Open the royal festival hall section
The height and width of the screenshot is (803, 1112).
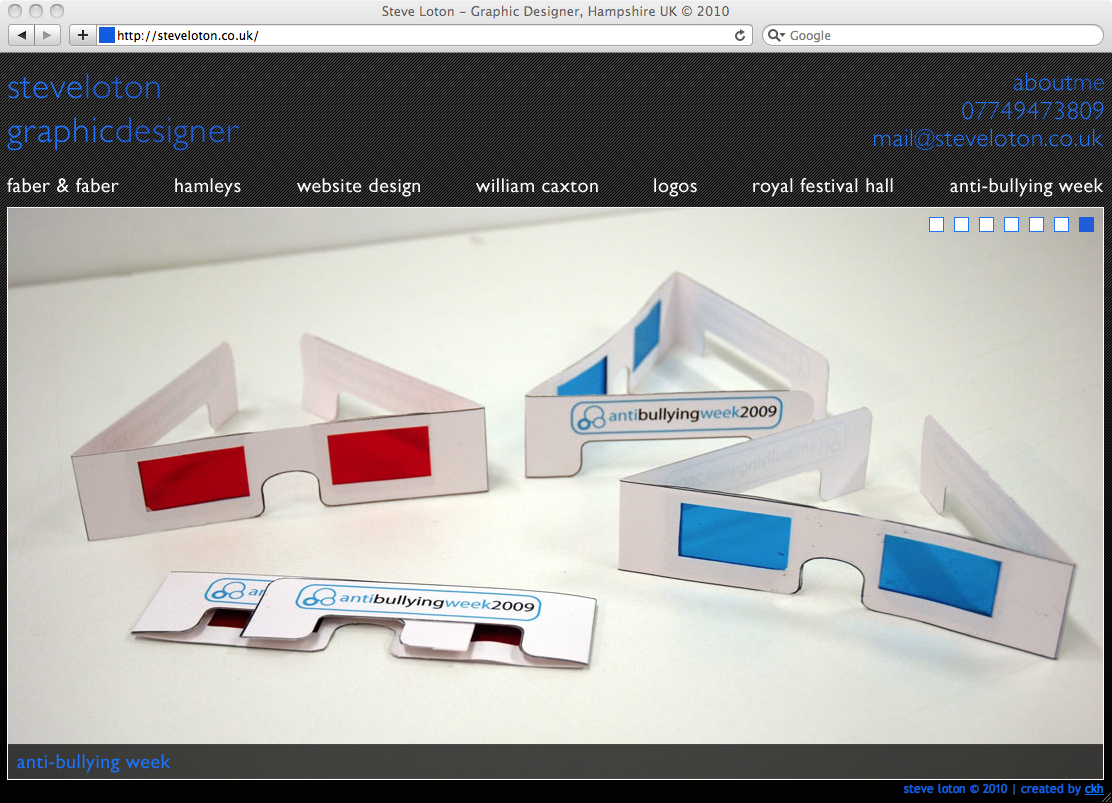click(823, 186)
